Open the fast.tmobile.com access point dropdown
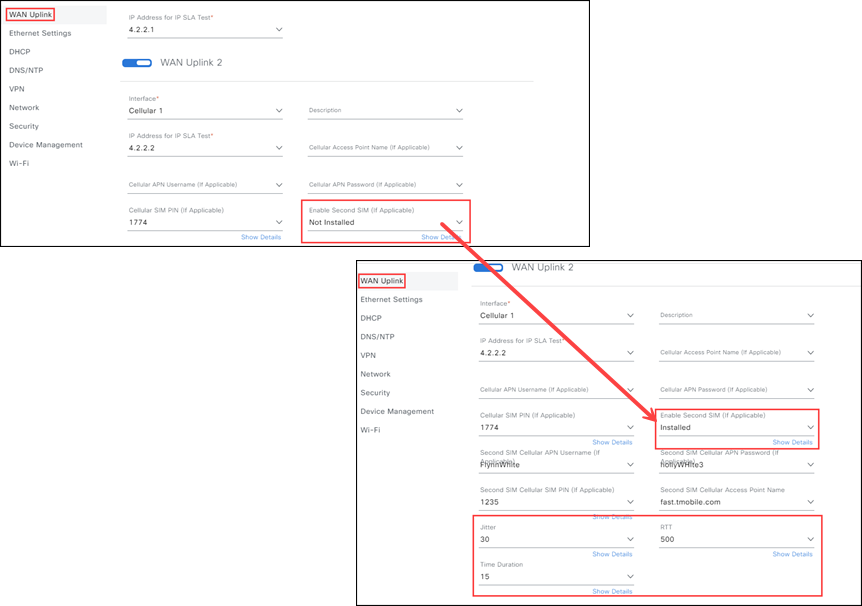 pos(810,502)
